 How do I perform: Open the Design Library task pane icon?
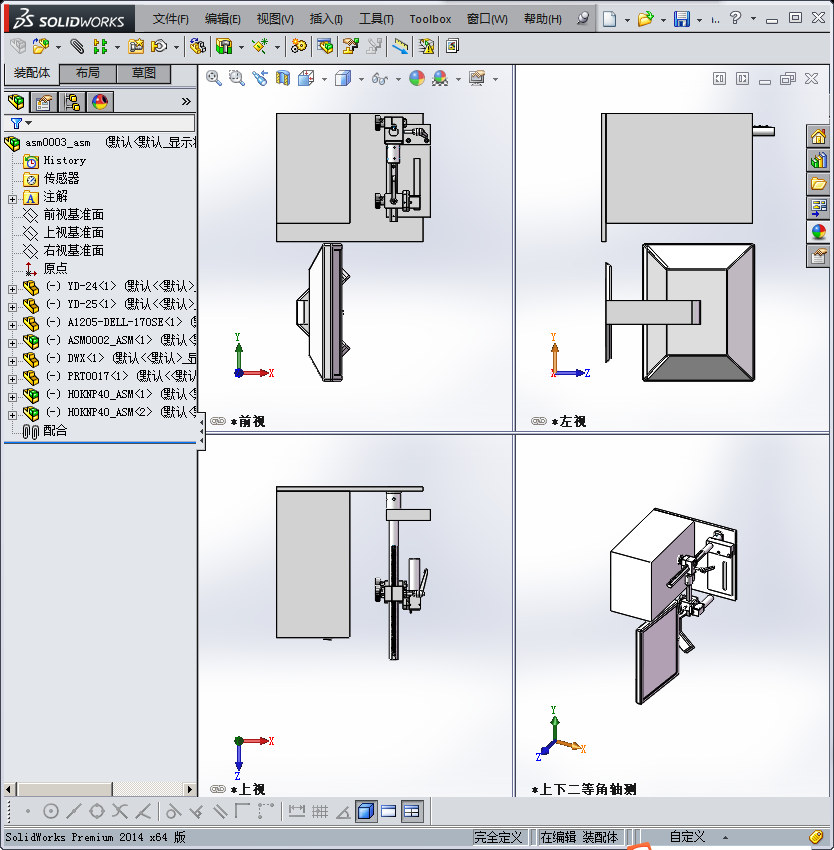[818, 160]
